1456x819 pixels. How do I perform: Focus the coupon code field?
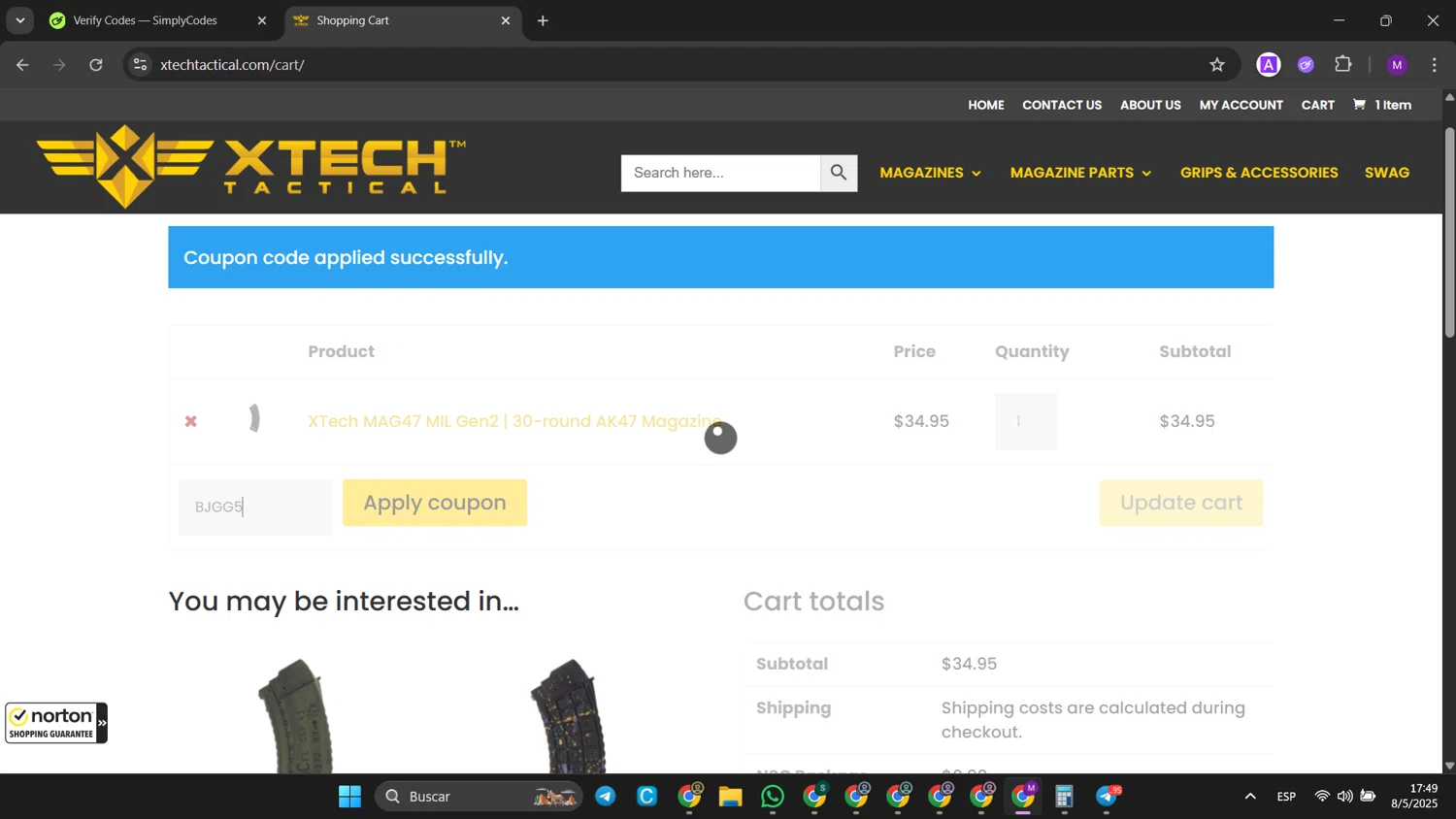pyautogui.click(x=255, y=507)
